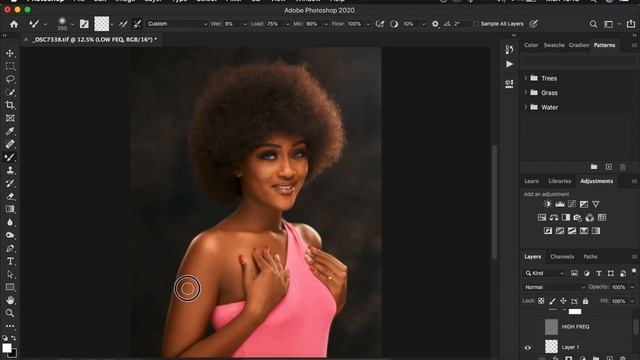
Task: Switch to the Channels tab
Action: 562,257
